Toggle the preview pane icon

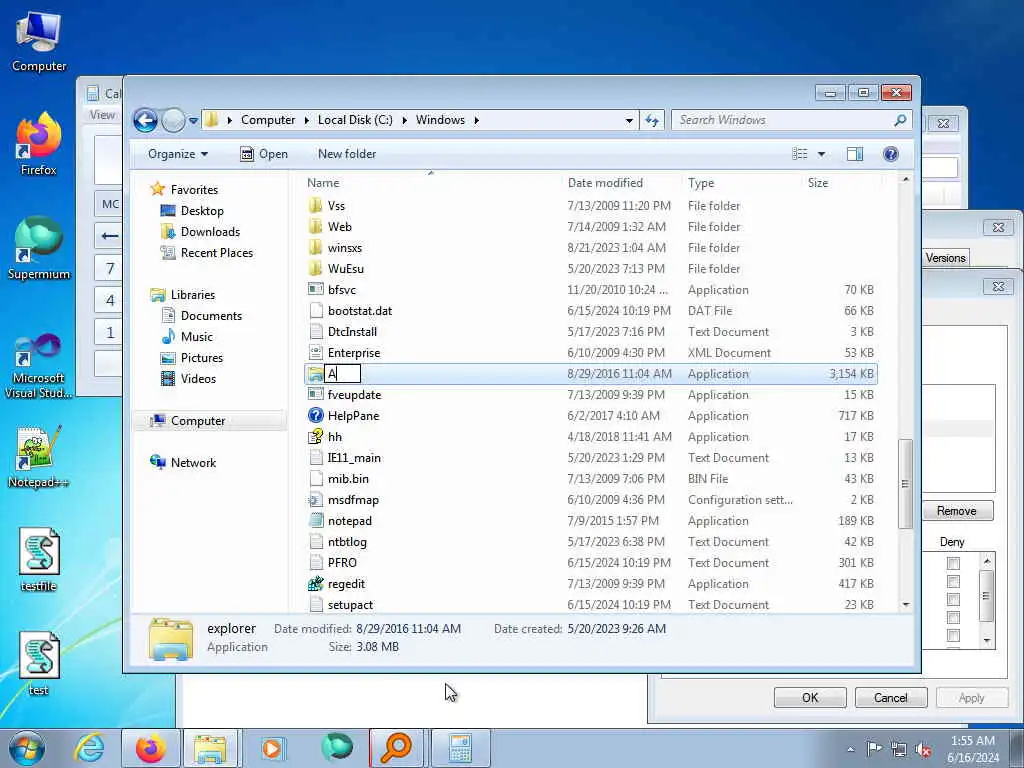(x=855, y=154)
